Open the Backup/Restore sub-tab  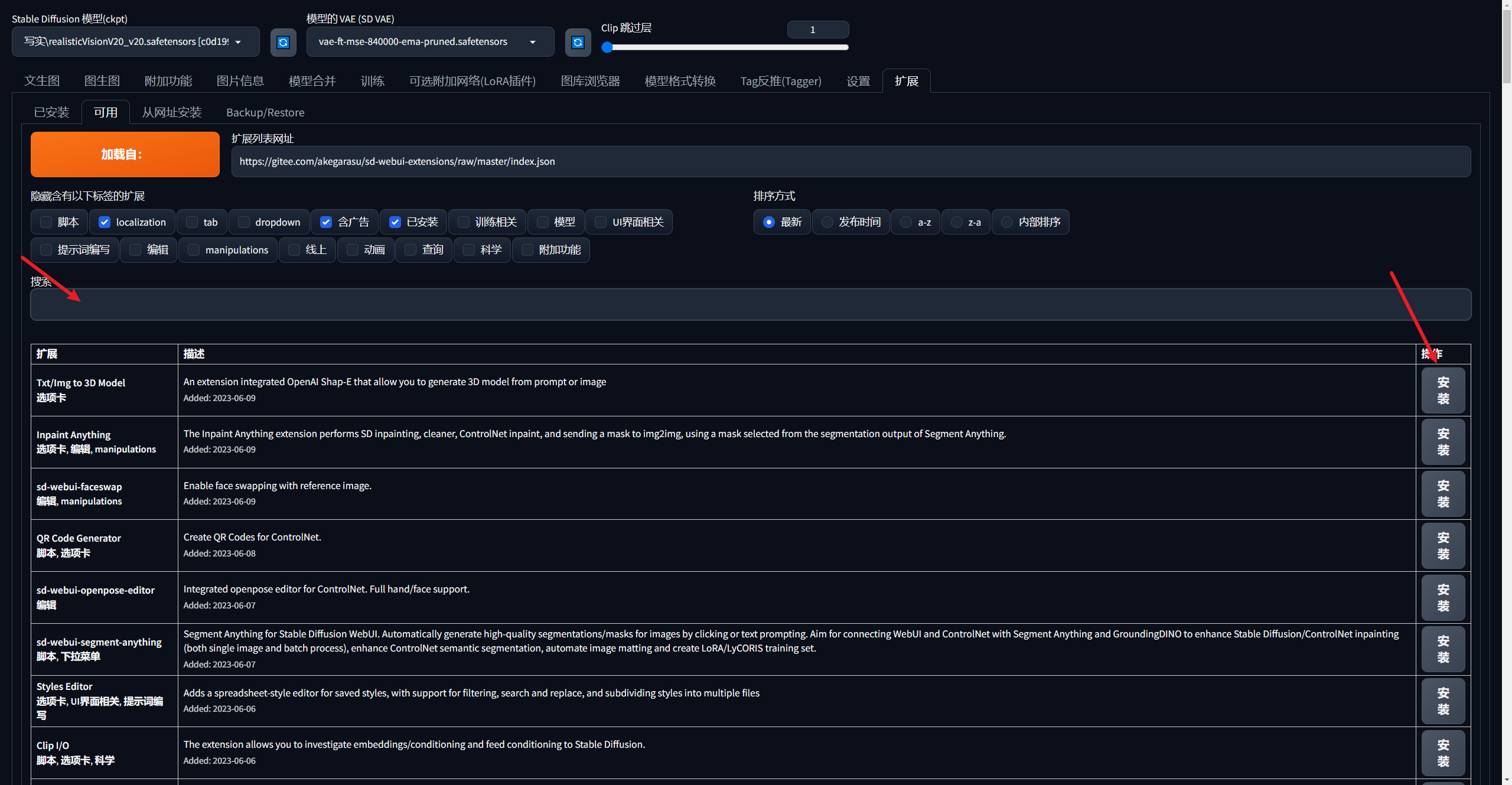click(265, 112)
